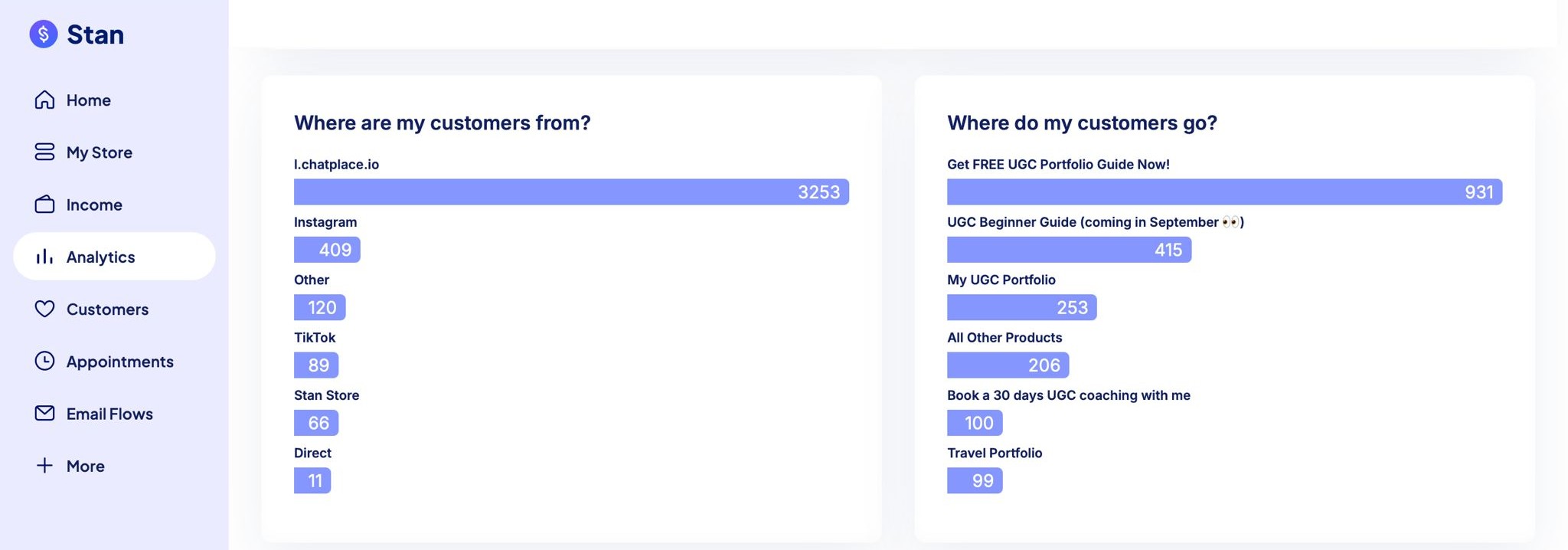Click the Appointments clock icon
The width and height of the screenshot is (1568, 550).
click(44, 361)
